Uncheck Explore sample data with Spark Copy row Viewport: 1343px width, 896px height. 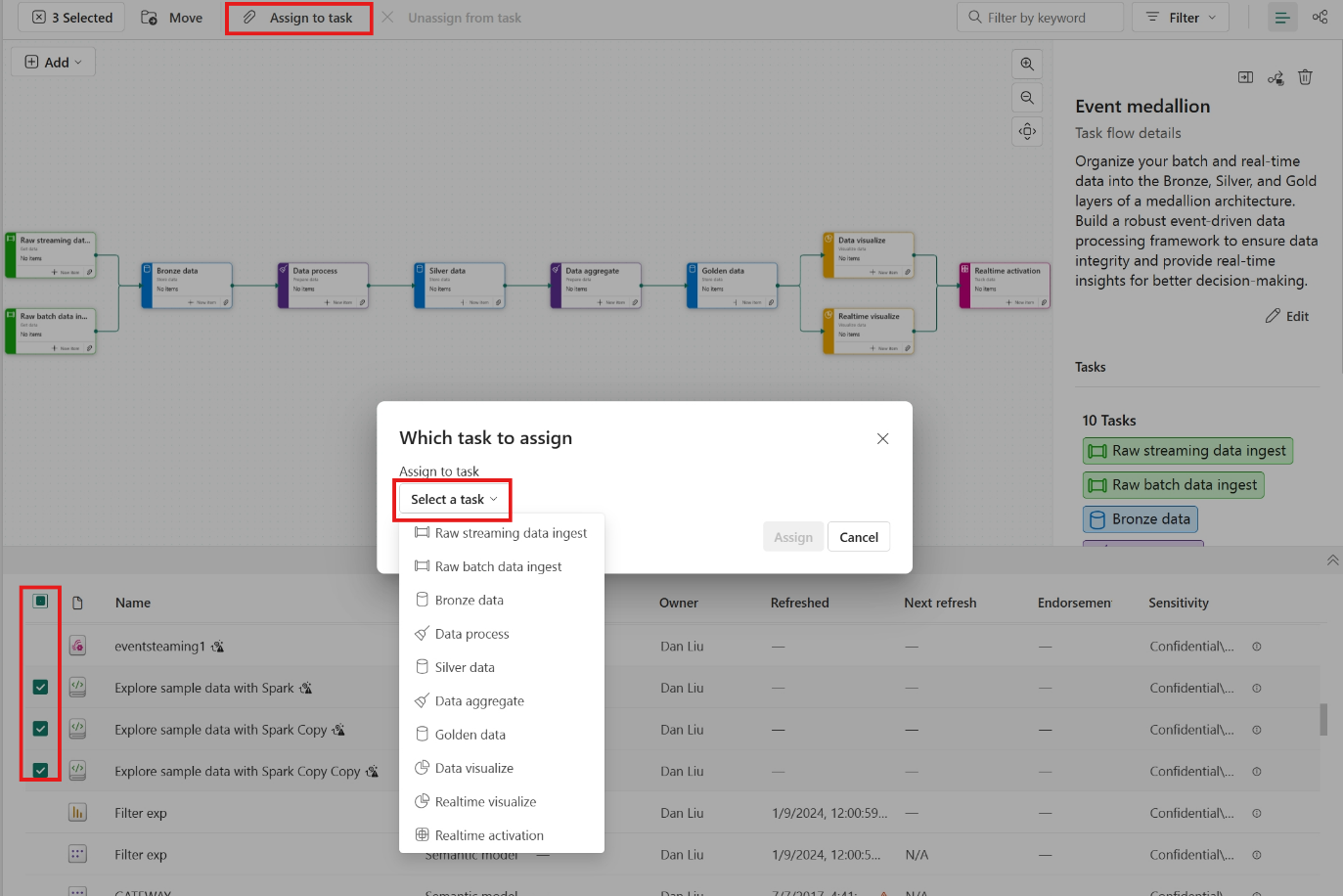40,729
